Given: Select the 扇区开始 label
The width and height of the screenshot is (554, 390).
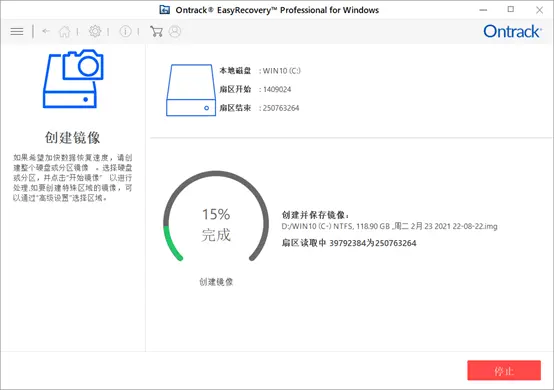Looking at the screenshot, I should coord(235,89).
